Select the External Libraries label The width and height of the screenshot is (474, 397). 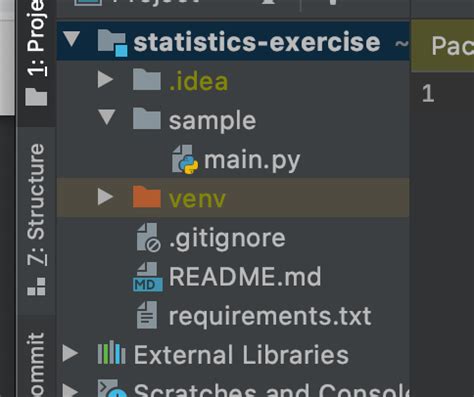click(241, 354)
